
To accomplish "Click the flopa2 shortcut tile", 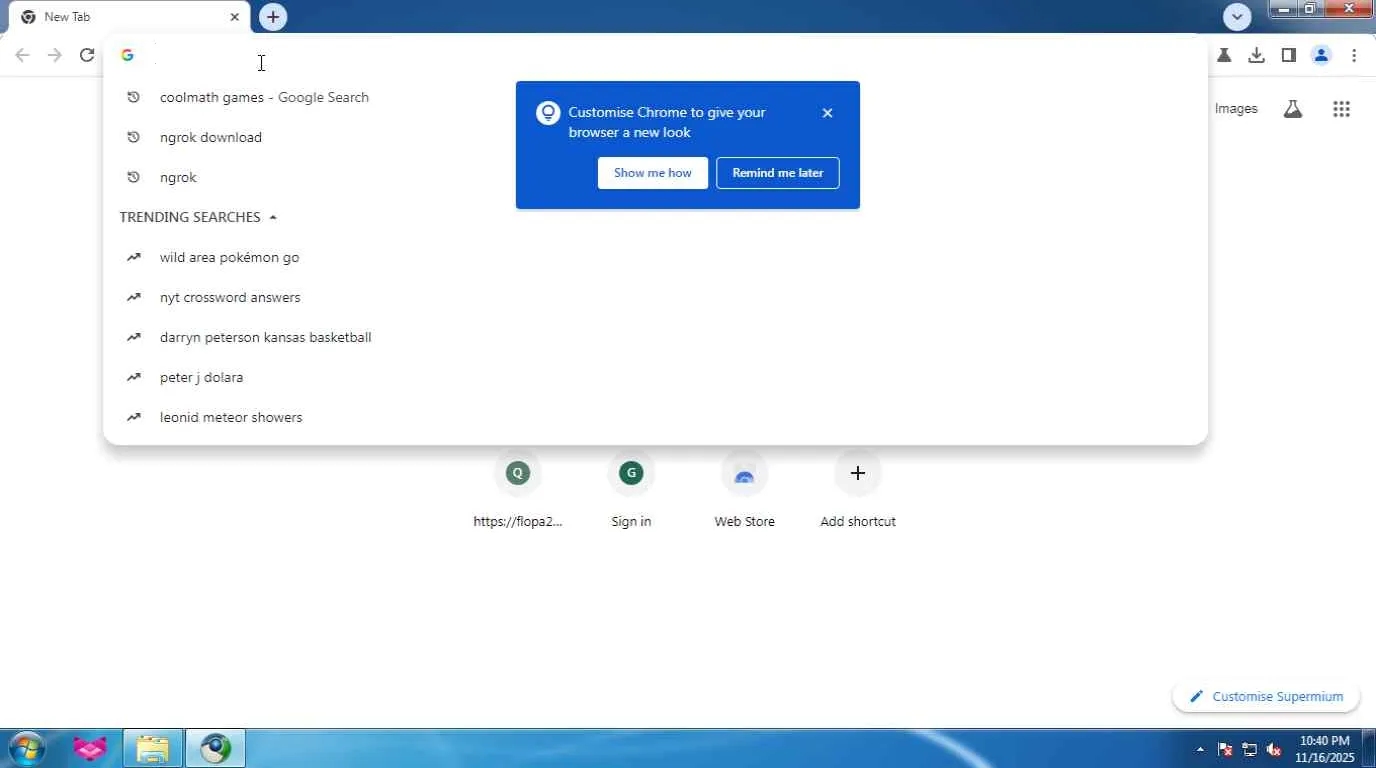I will (x=518, y=491).
